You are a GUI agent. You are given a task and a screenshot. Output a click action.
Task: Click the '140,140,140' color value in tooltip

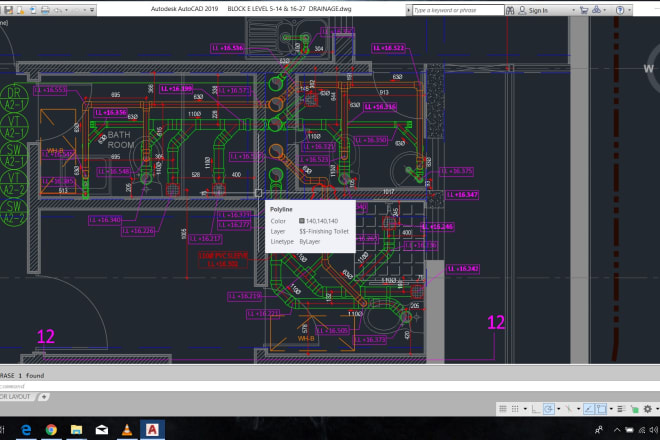point(322,221)
